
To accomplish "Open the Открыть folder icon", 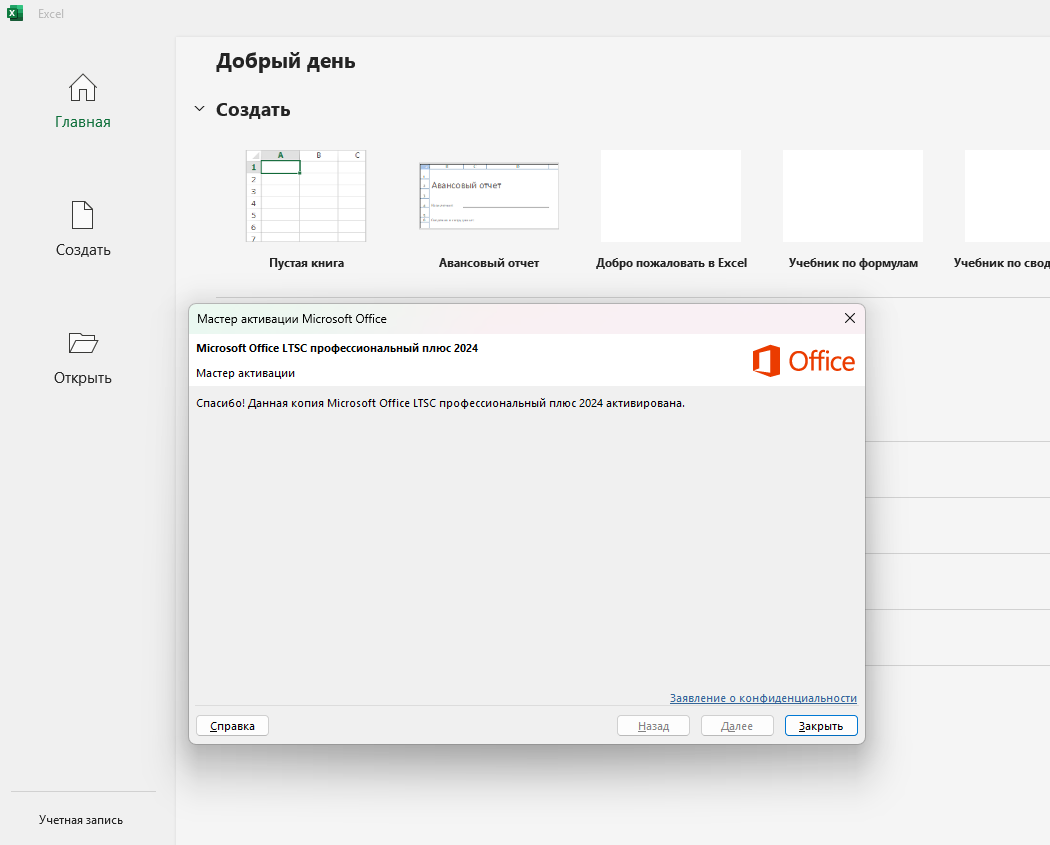I will point(83,343).
